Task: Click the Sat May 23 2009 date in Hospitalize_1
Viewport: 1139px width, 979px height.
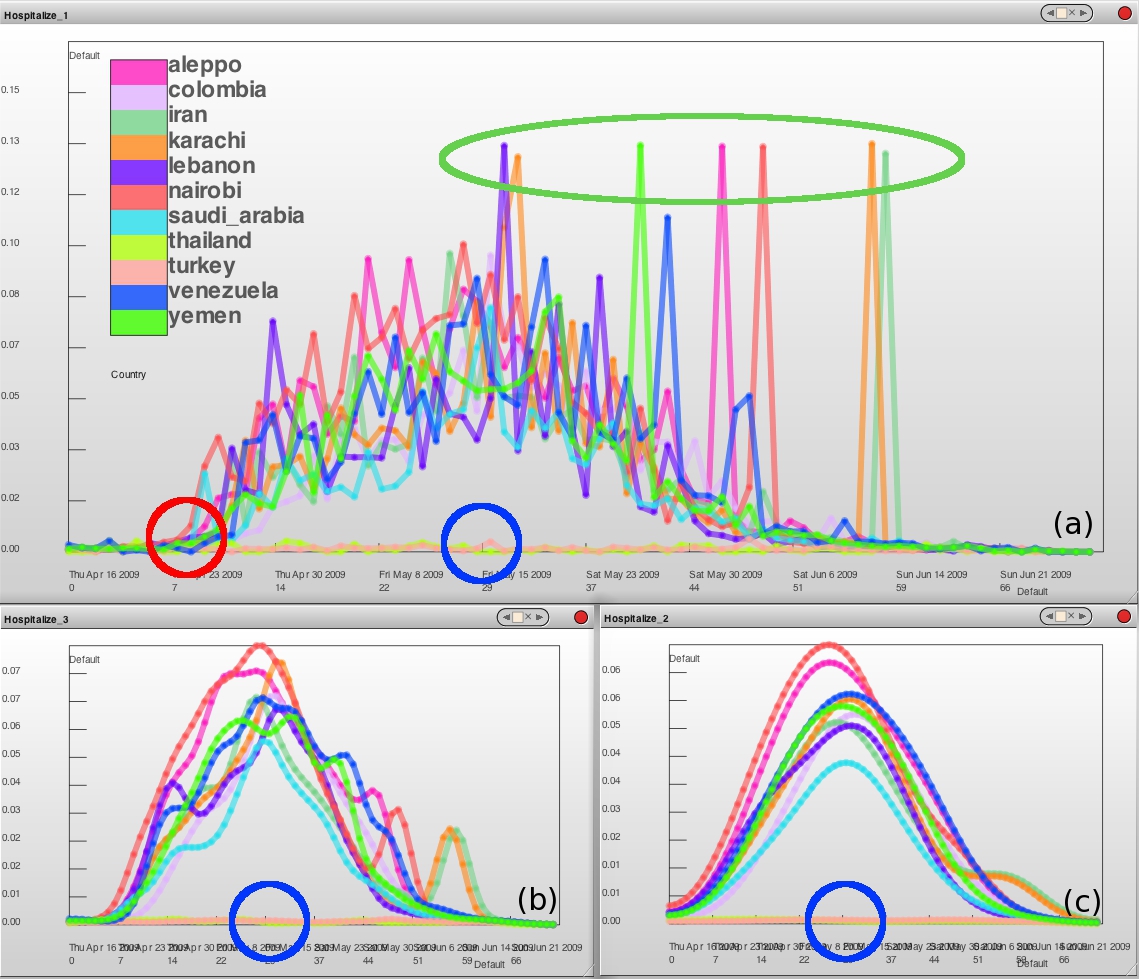Action: (x=623, y=574)
